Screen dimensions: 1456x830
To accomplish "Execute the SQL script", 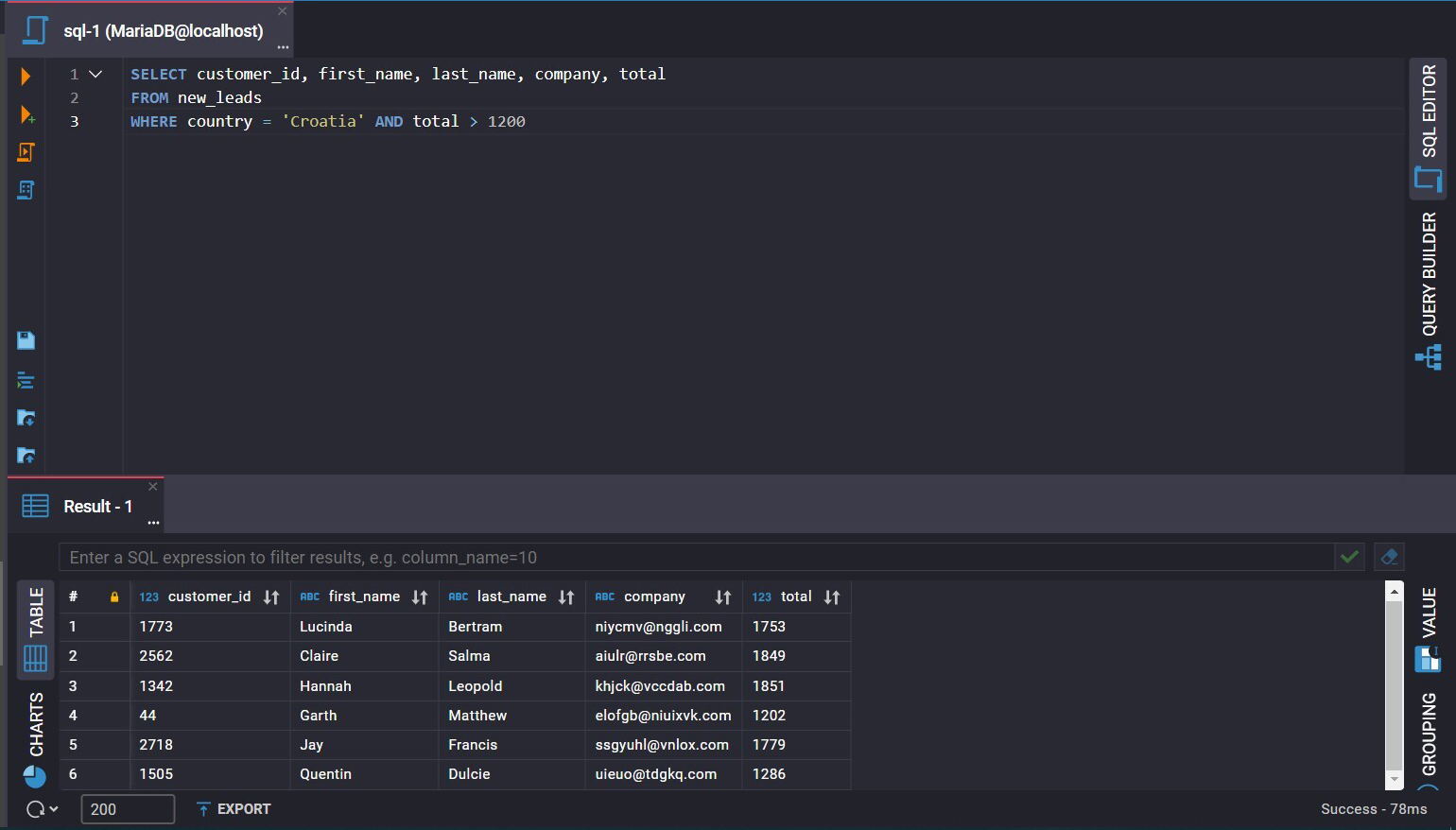I will [25, 152].
